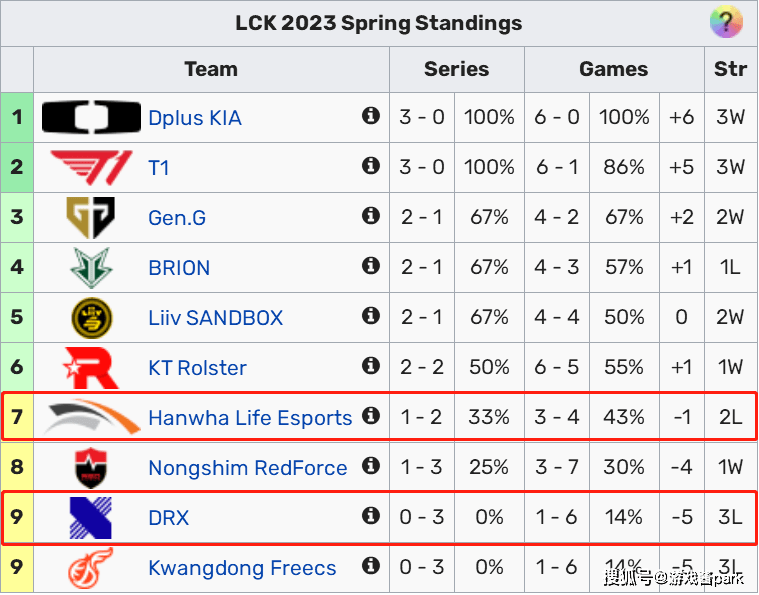Open the rainbow help question-mark icon
Screen dimensions: 759x595
tap(726, 22)
